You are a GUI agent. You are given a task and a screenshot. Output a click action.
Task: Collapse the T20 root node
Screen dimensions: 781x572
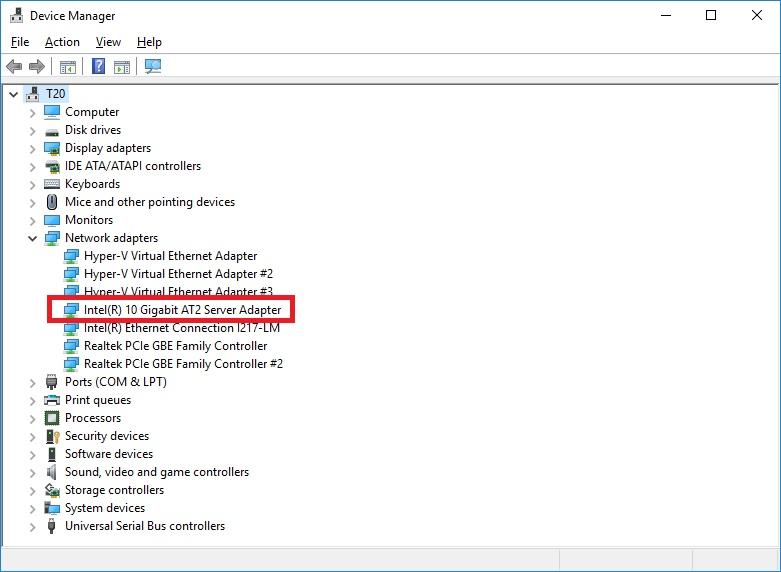[13, 94]
